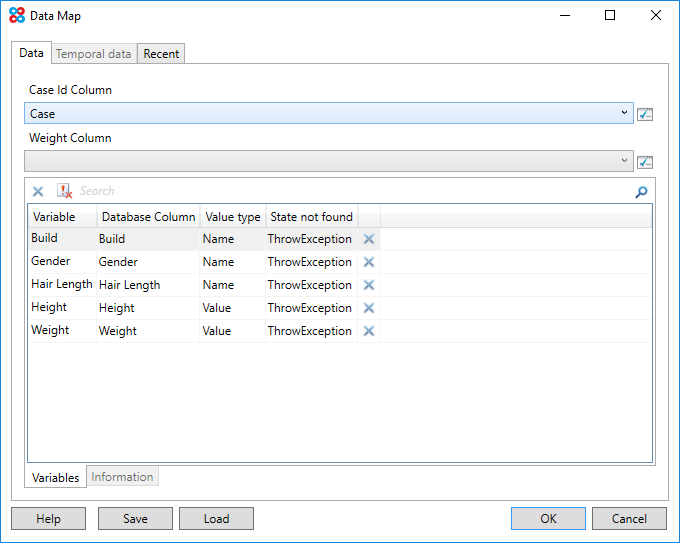Toggle the checkbox icon beside Weight Column
This screenshot has height=543, width=680.
645,162
